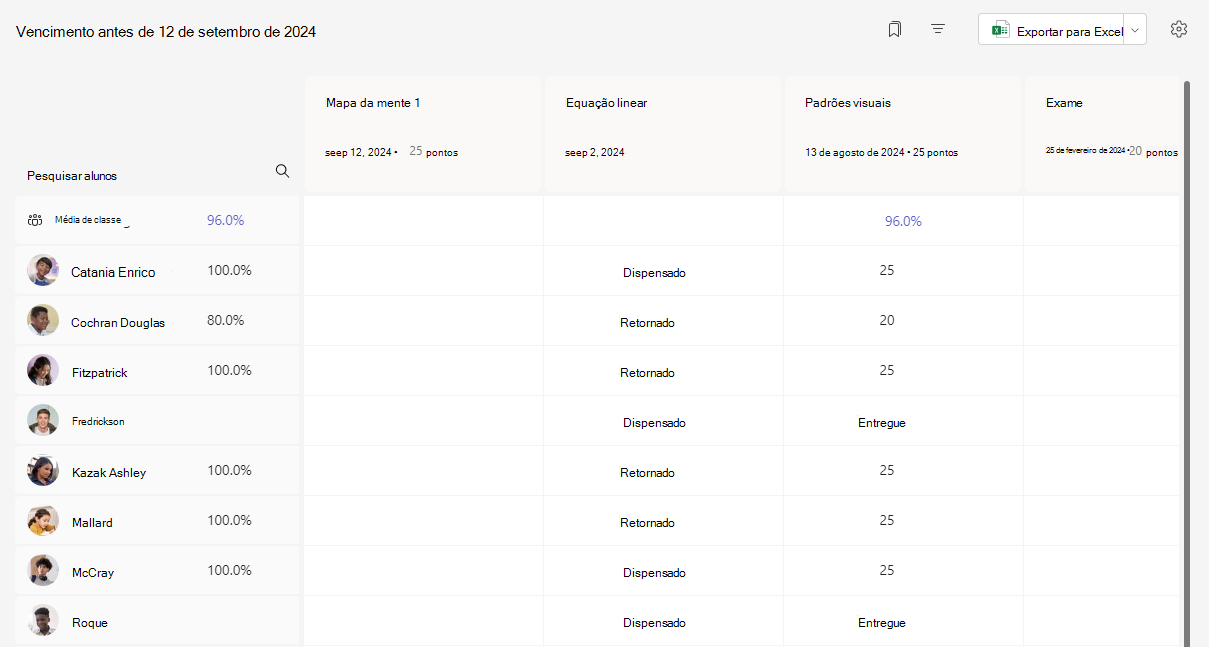Click Cochran Douglas's score of 20
This screenshot has height=647, width=1209.
pos(887,321)
